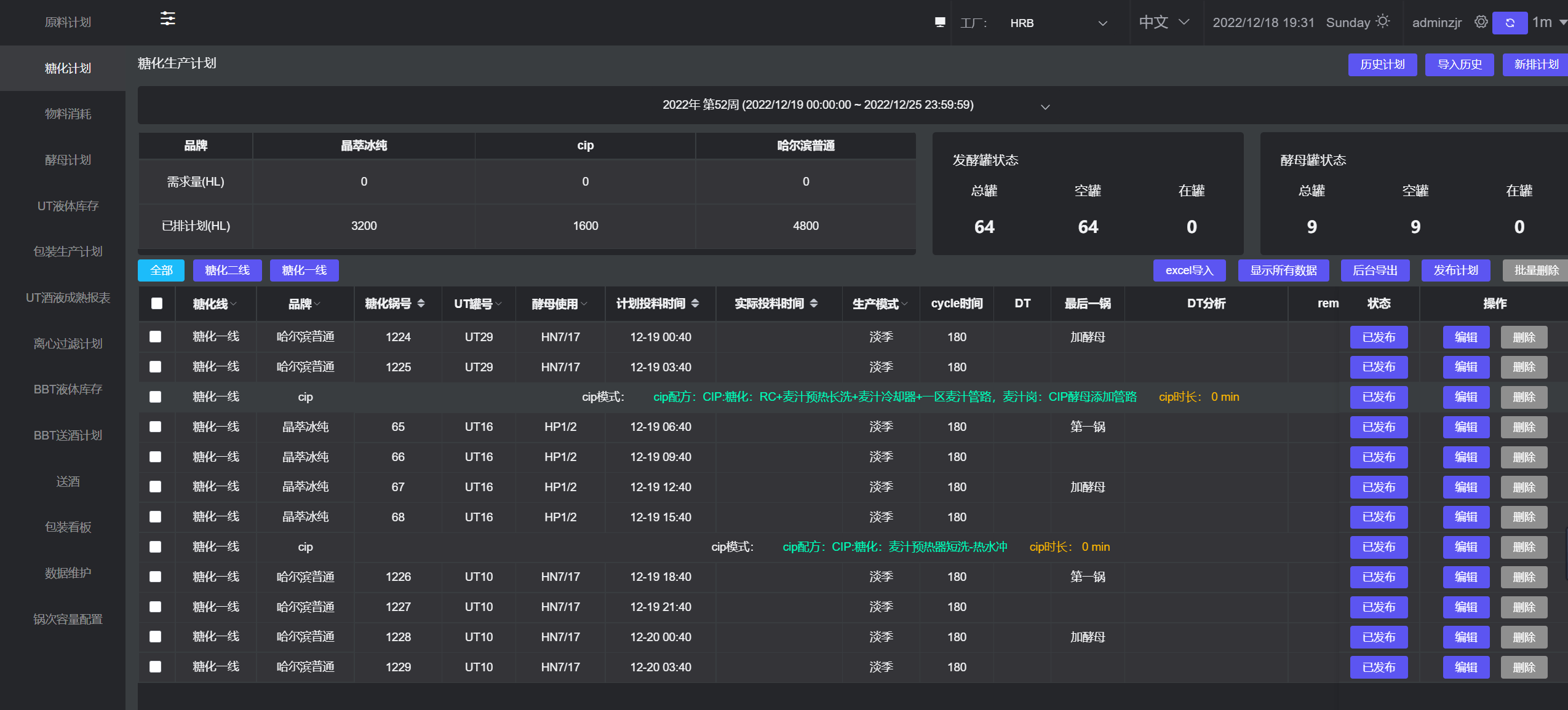
Task: Open the 生产模式 column filter dropdown
Action: click(x=905, y=304)
